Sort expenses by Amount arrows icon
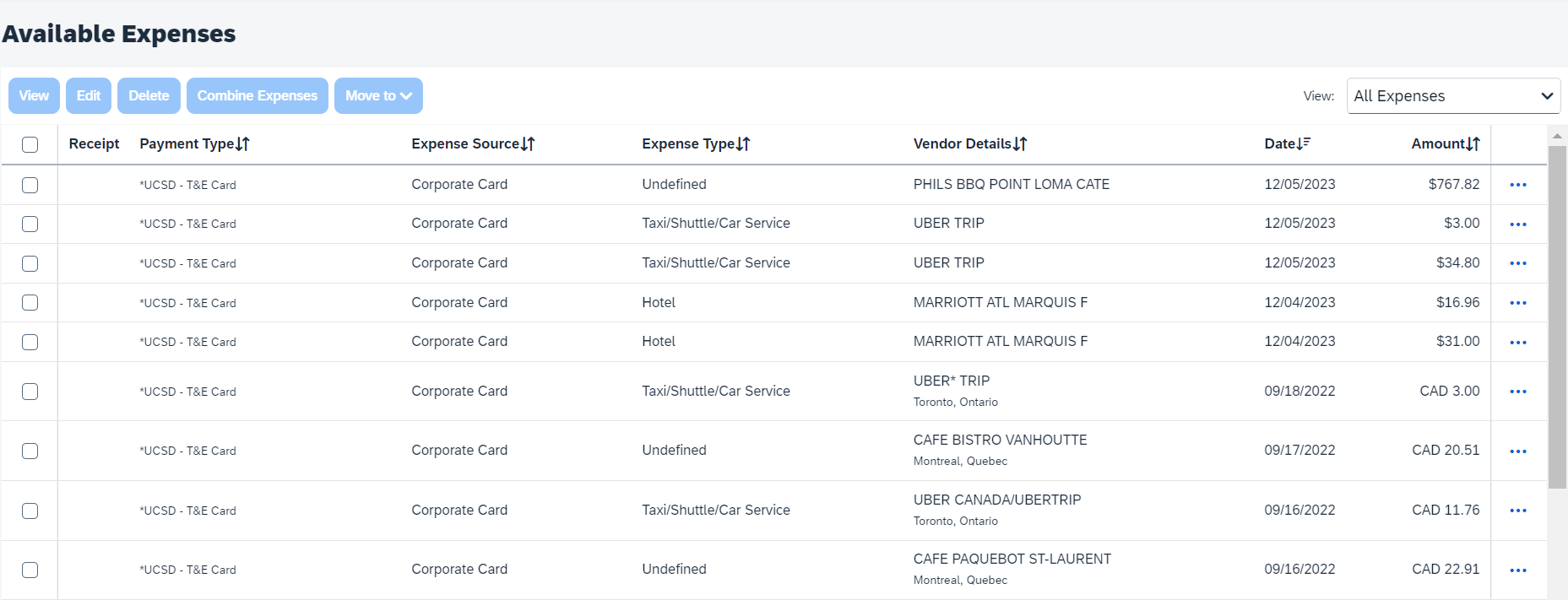 pos(1473,144)
